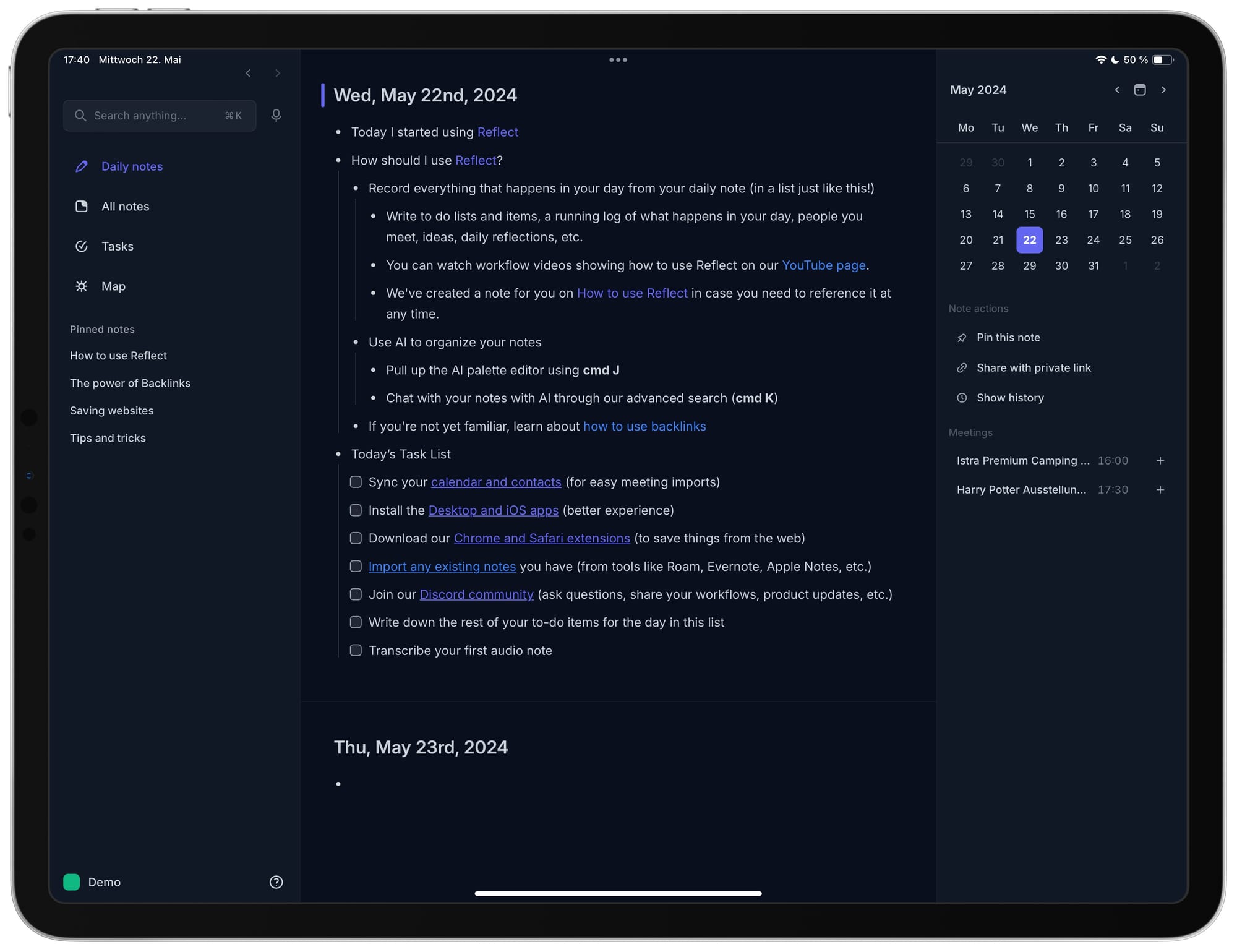Click the pin icon beside Pin this note
Screen dimensions: 1237x952
(x=962, y=338)
